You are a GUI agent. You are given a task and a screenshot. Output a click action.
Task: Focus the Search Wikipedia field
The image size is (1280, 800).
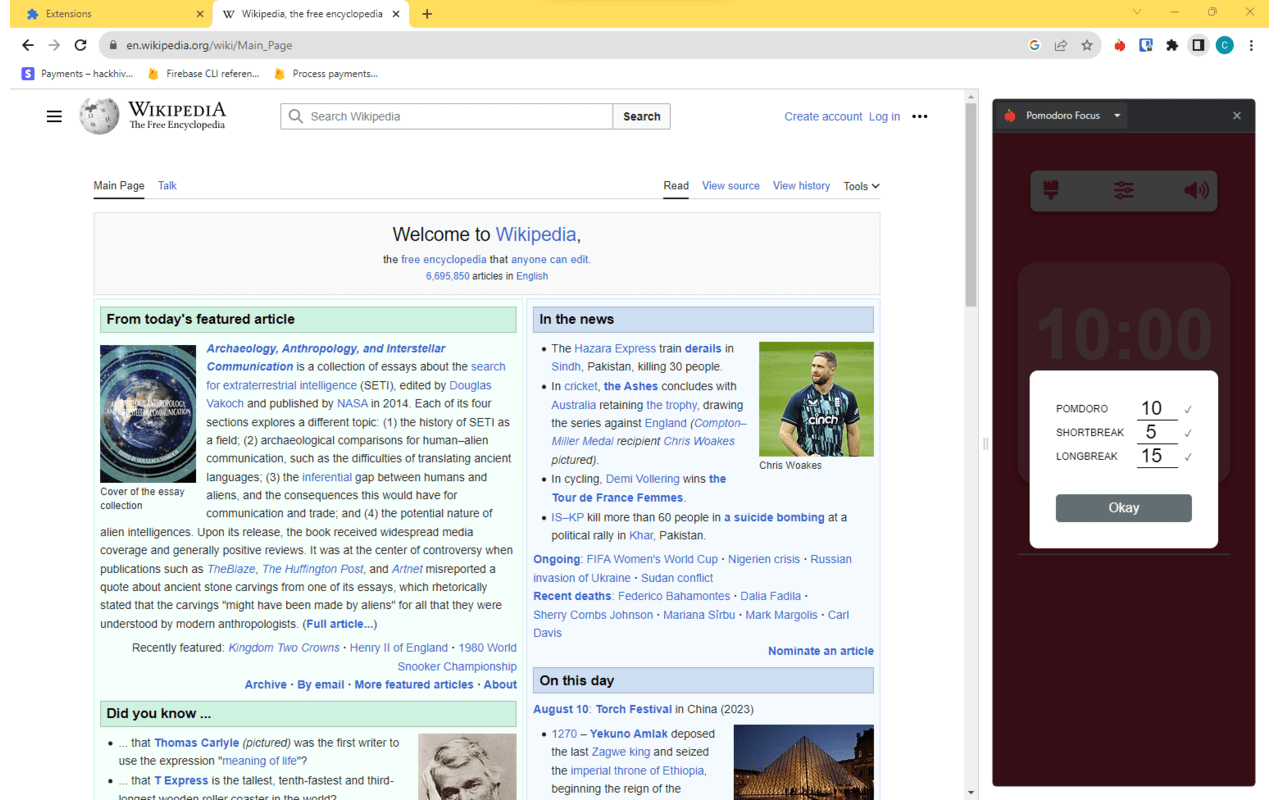pos(447,116)
